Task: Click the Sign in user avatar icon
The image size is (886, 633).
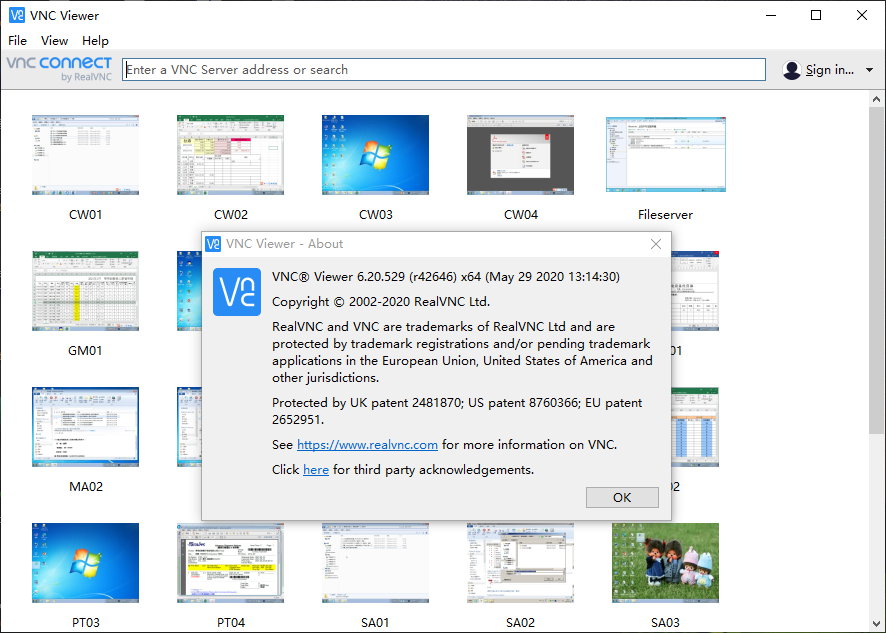Action: point(792,70)
